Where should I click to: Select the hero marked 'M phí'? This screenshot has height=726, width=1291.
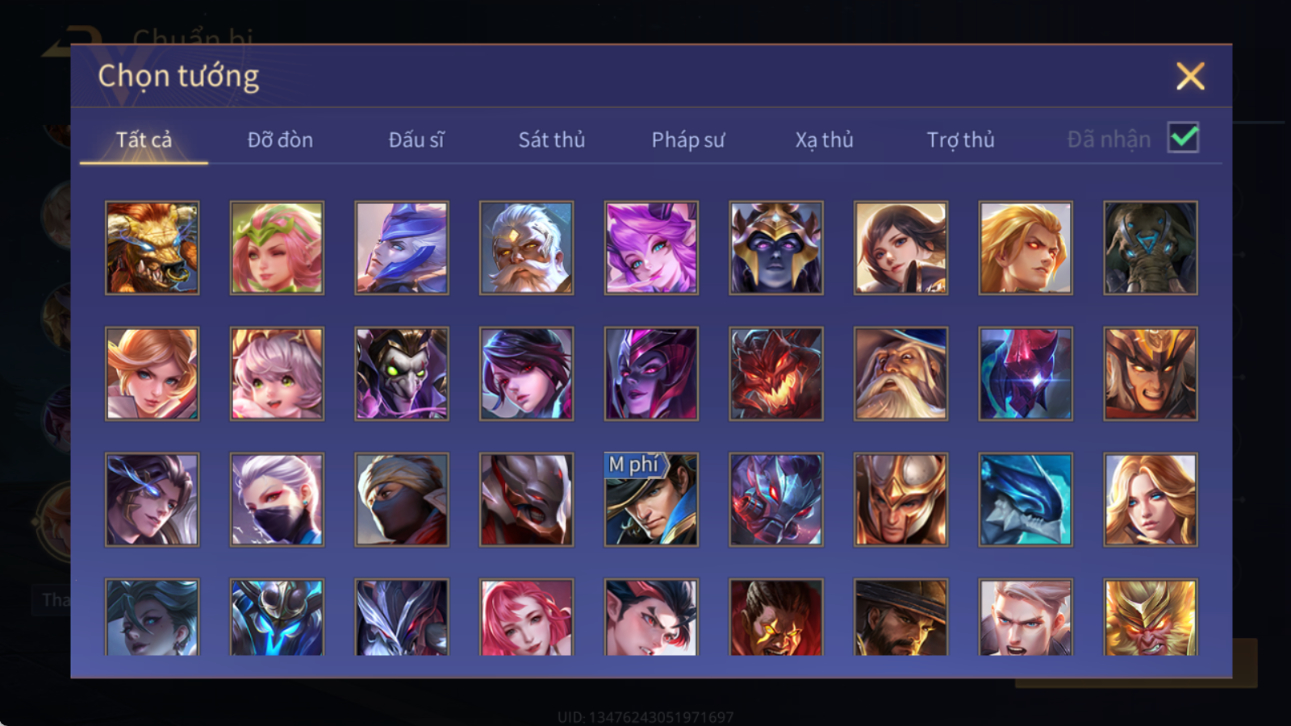[651, 500]
